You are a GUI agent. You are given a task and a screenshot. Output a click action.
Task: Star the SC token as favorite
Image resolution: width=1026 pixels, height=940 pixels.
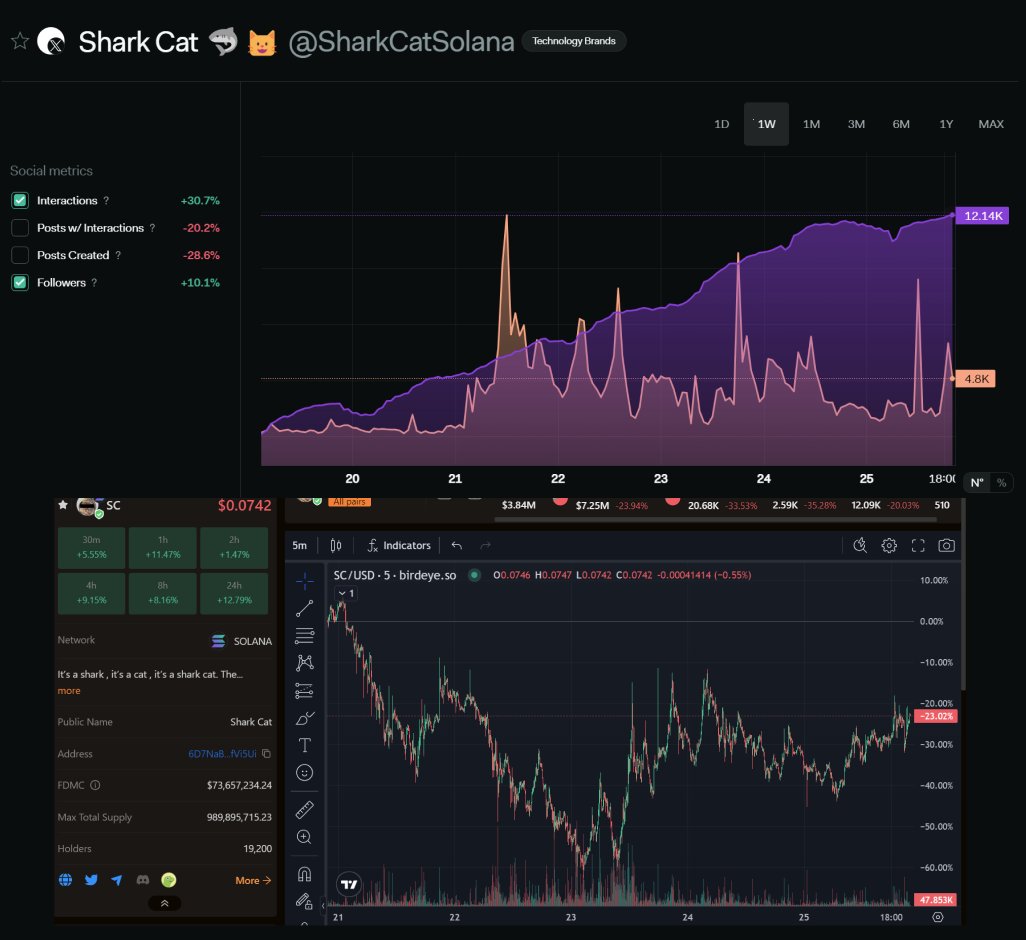tap(63, 505)
